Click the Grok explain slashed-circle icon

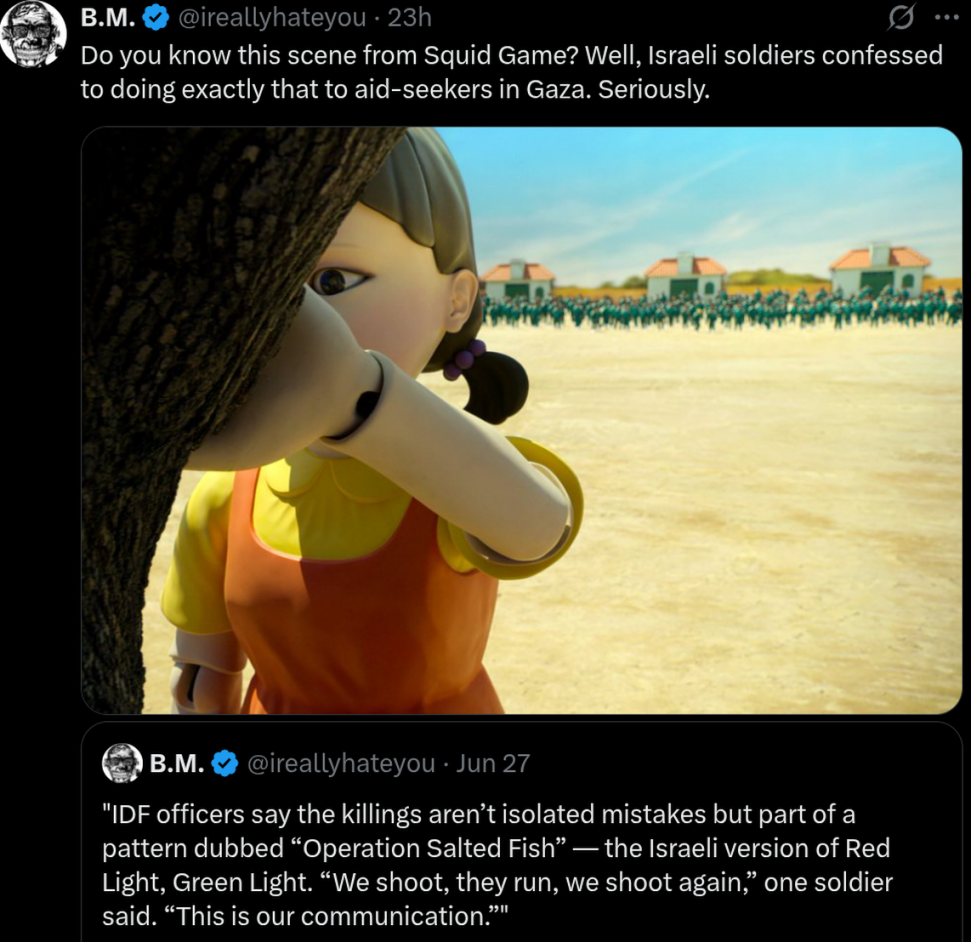[x=901, y=19]
